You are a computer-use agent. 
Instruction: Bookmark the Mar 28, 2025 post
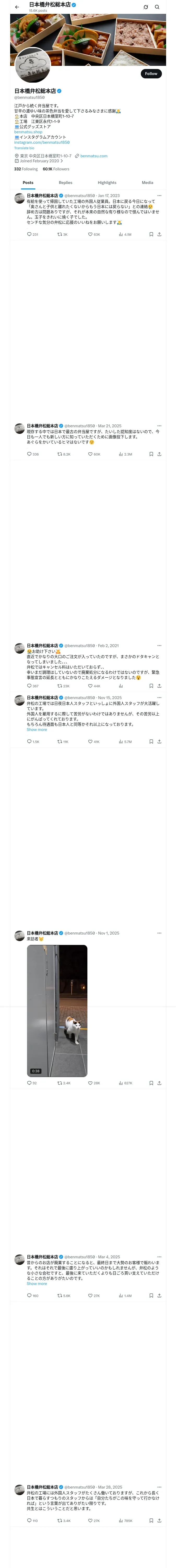[151, 1520]
